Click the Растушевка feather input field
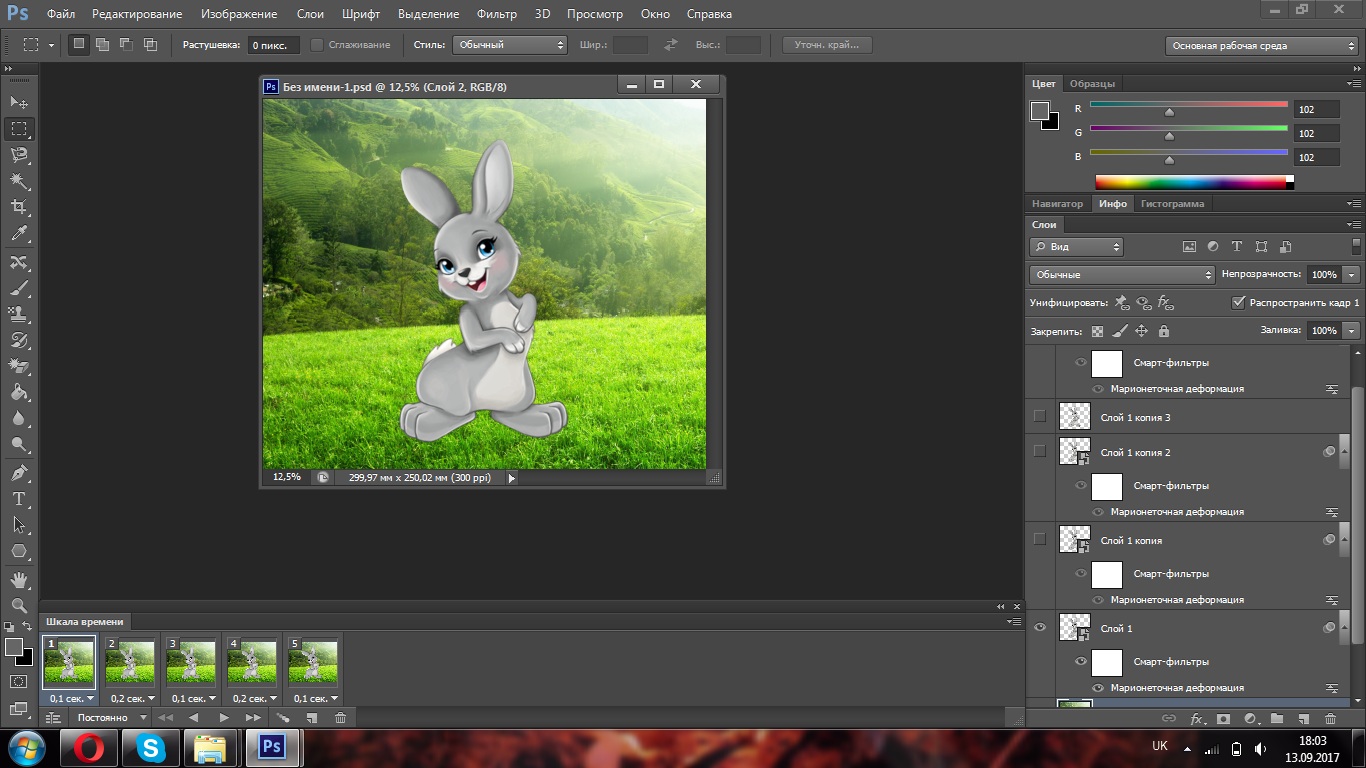The image size is (1366, 768). (x=274, y=45)
